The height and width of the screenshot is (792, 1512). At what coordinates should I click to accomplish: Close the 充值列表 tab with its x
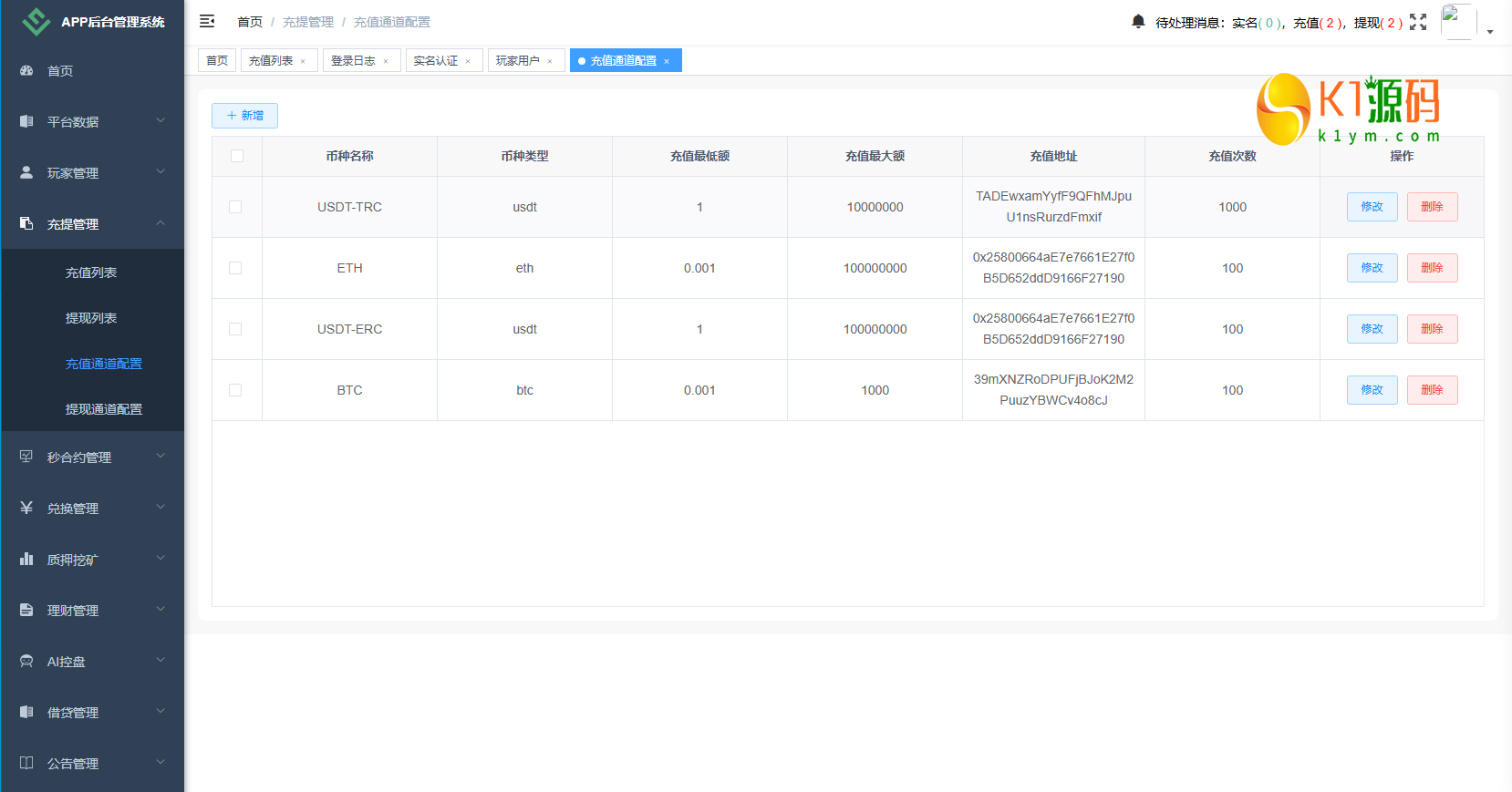(x=303, y=61)
